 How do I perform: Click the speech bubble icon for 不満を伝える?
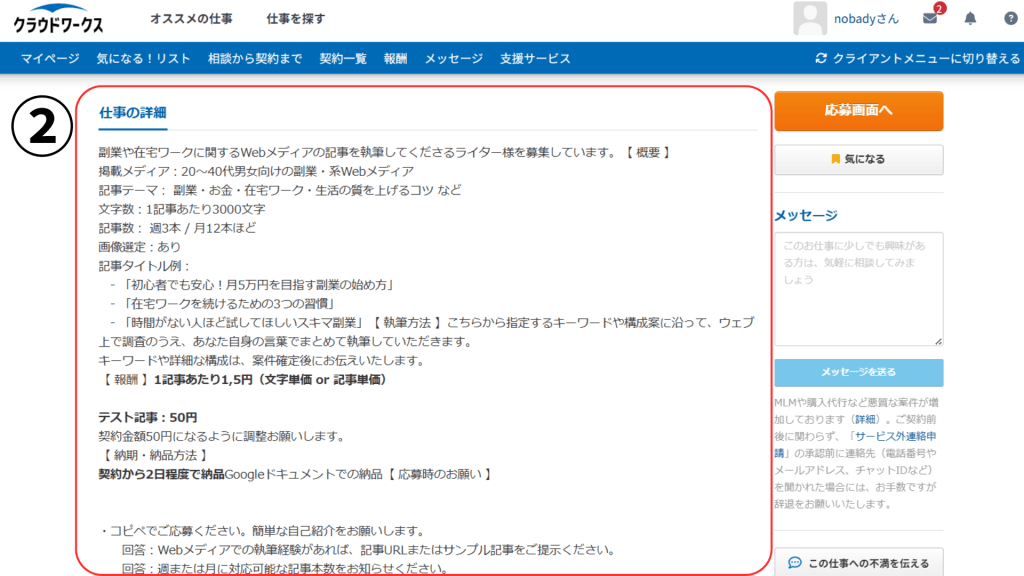(795, 563)
